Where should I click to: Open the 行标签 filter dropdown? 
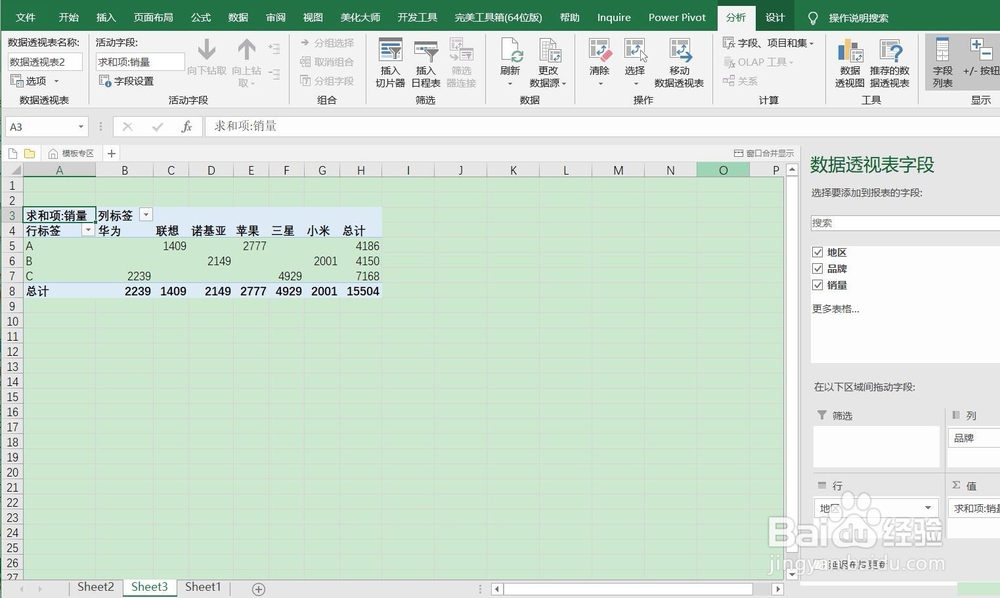(x=88, y=230)
